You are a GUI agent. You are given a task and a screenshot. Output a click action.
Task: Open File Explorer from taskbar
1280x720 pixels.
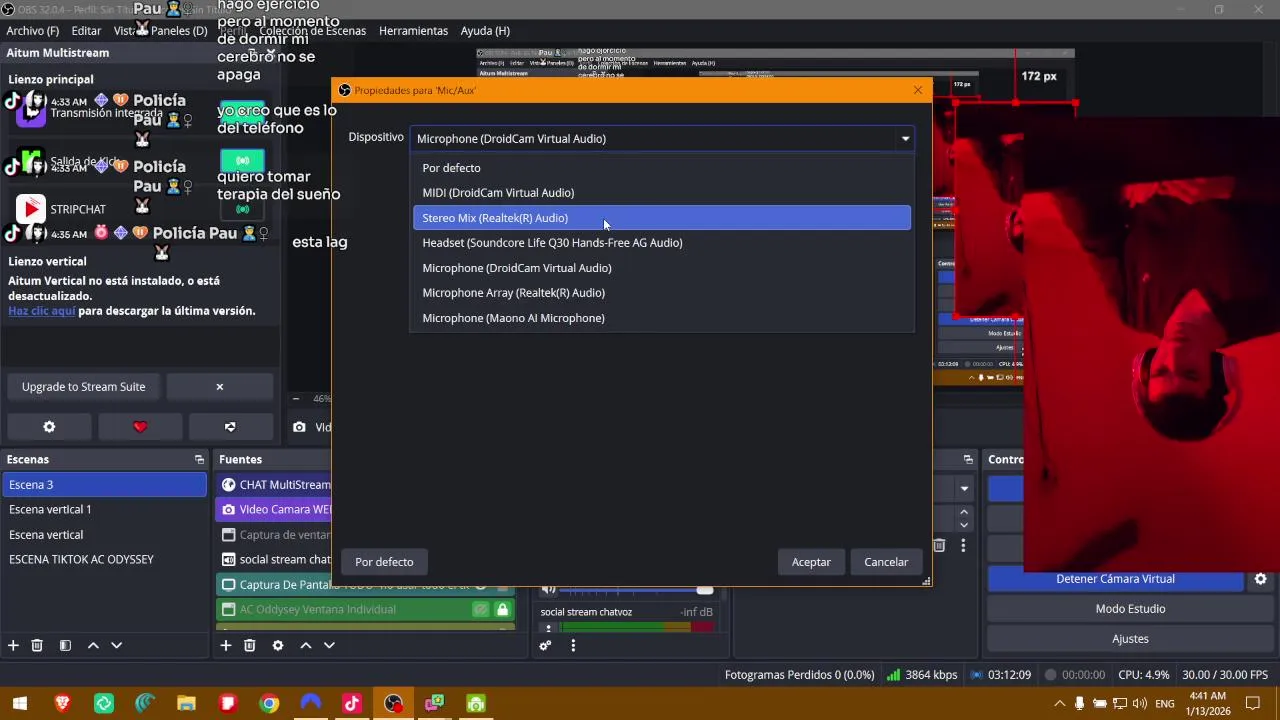186,704
